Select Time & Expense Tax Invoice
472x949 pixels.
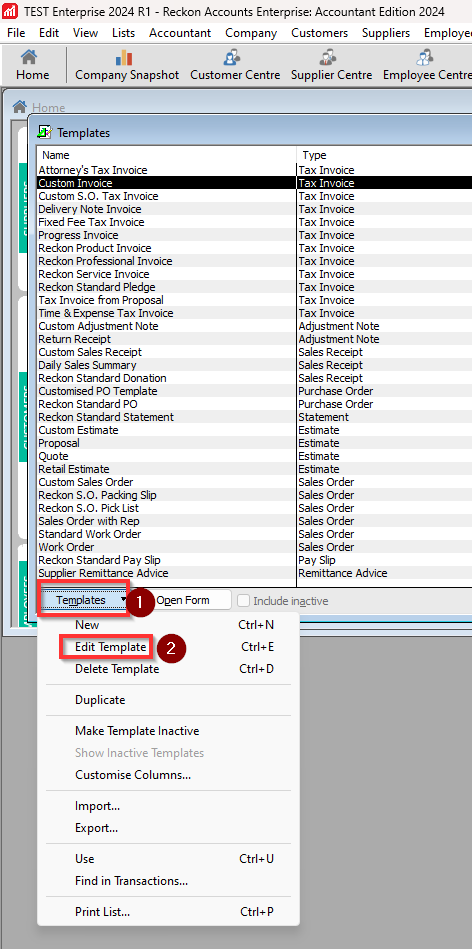tap(254, 313)
